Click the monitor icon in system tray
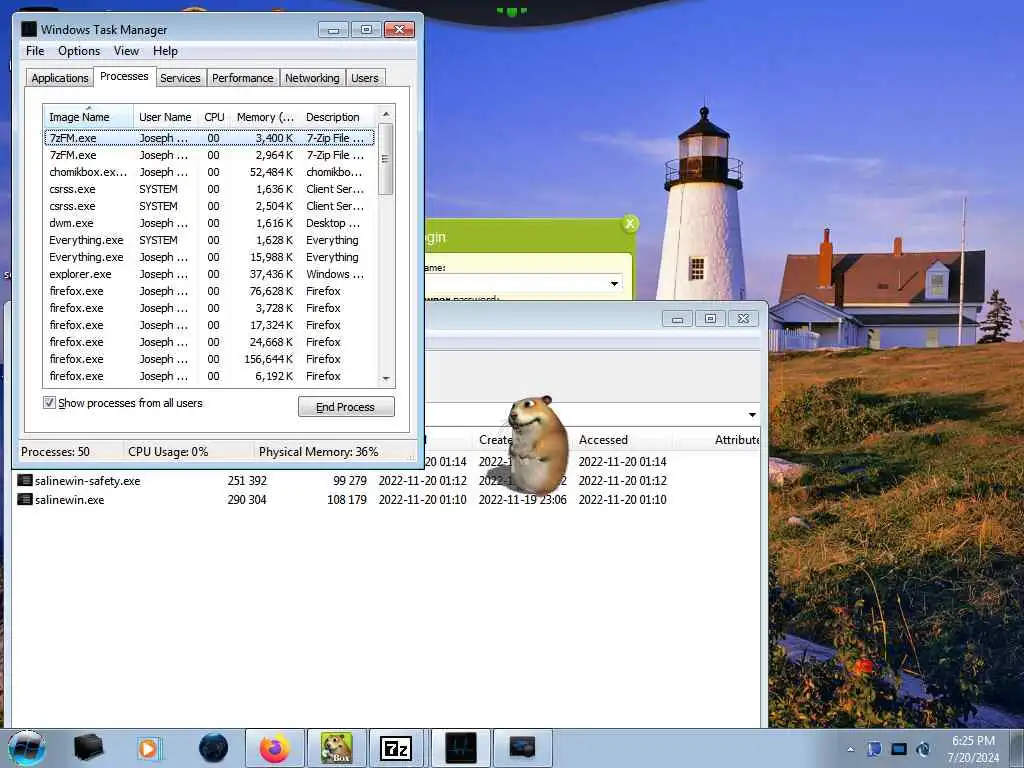 (x=899, y=749)
